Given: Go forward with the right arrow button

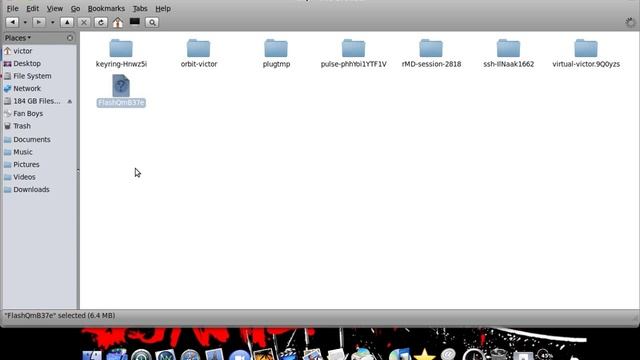Looking at the screenshot, I should (x=39, y=22).
